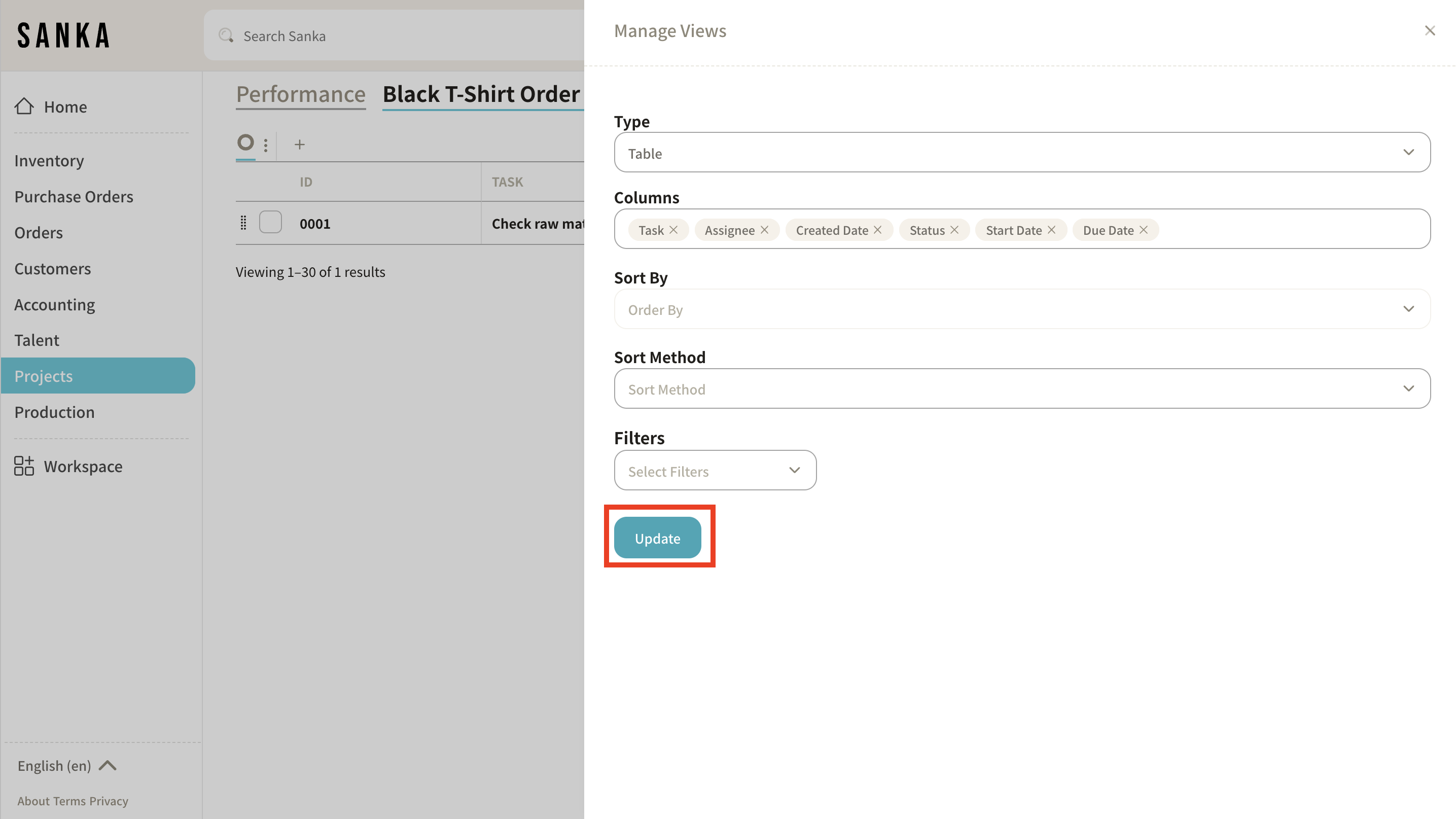The width and height of the screenshot is (1456, 819).
Task: Open the Order By dropdown
Action: [1022, 309]
